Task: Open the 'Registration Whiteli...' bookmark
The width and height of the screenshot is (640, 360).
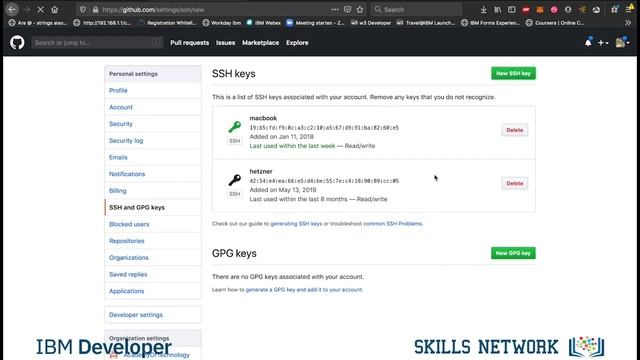Action: click(x=167, y=23)
